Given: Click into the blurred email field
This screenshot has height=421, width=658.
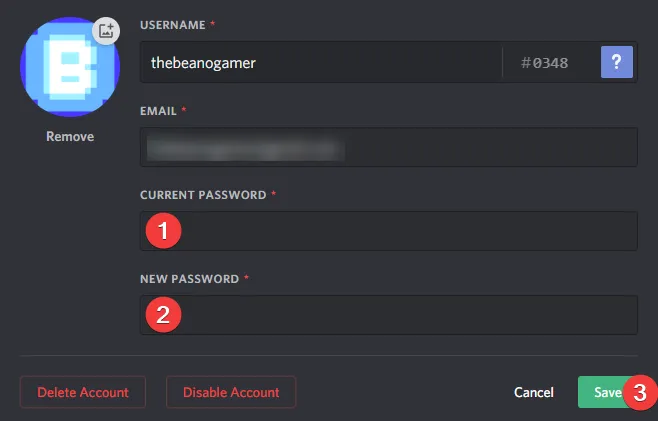Looking at the screenshot, I should coord(388,148).
